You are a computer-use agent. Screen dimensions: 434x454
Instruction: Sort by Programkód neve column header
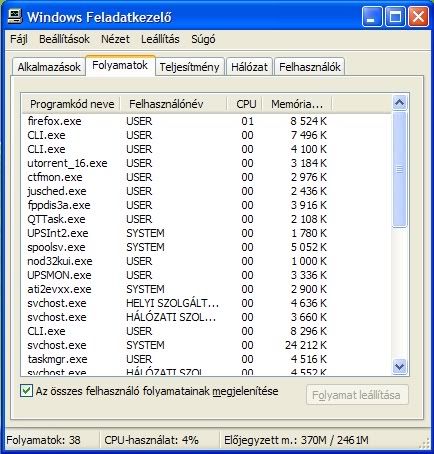point(72,104)
